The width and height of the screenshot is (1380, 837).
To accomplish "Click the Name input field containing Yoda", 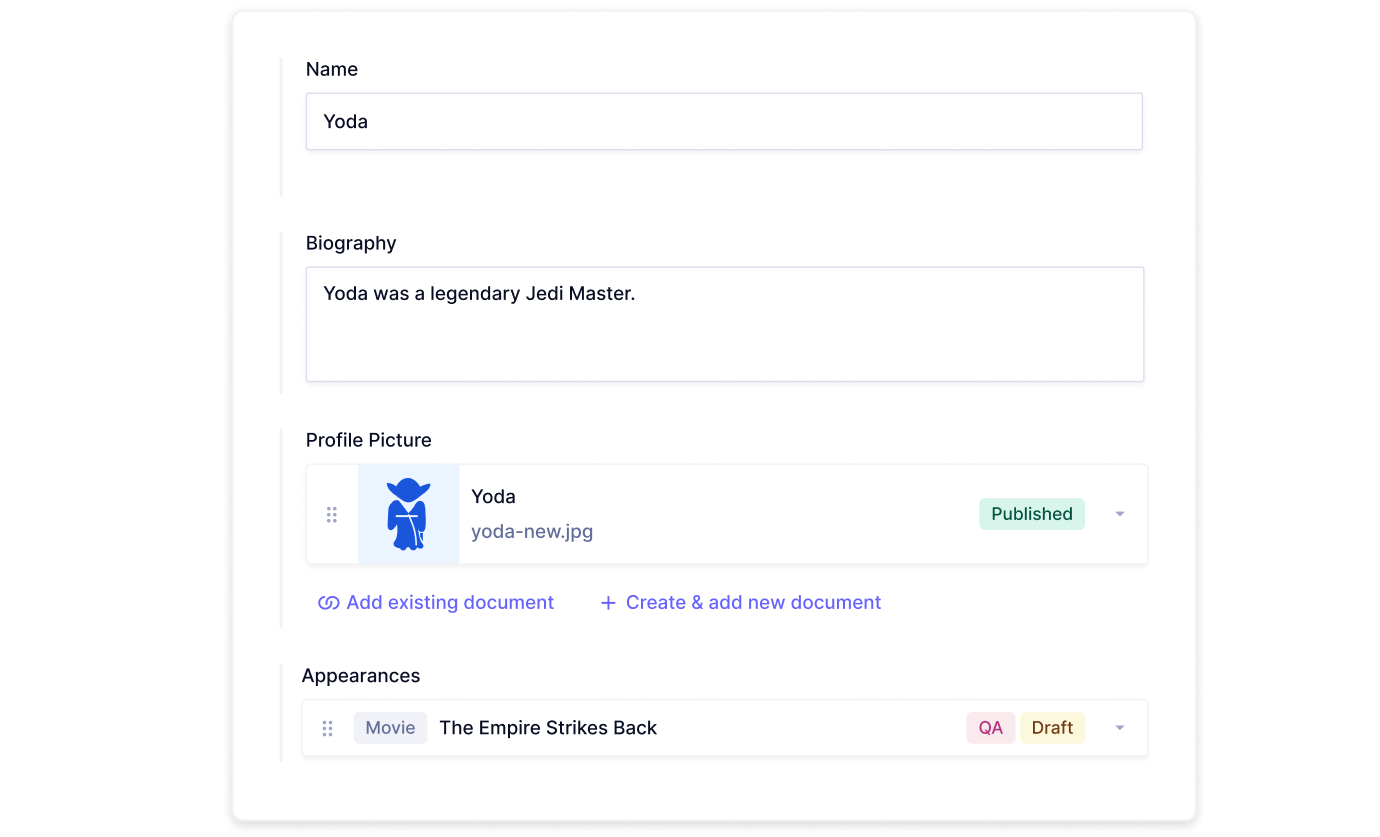I will [x=723, y=122].
